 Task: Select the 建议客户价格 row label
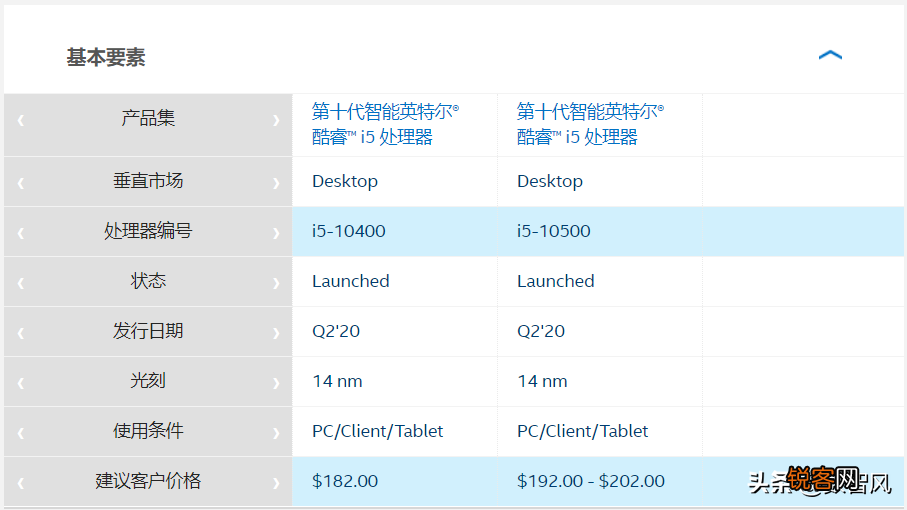(148, 481)
